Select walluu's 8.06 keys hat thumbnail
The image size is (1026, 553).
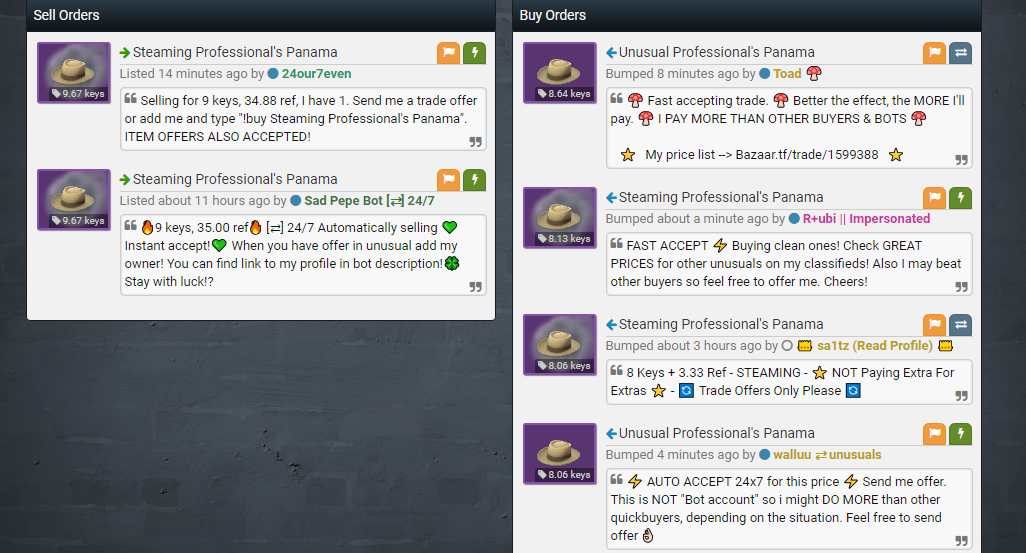click(560, 454)
